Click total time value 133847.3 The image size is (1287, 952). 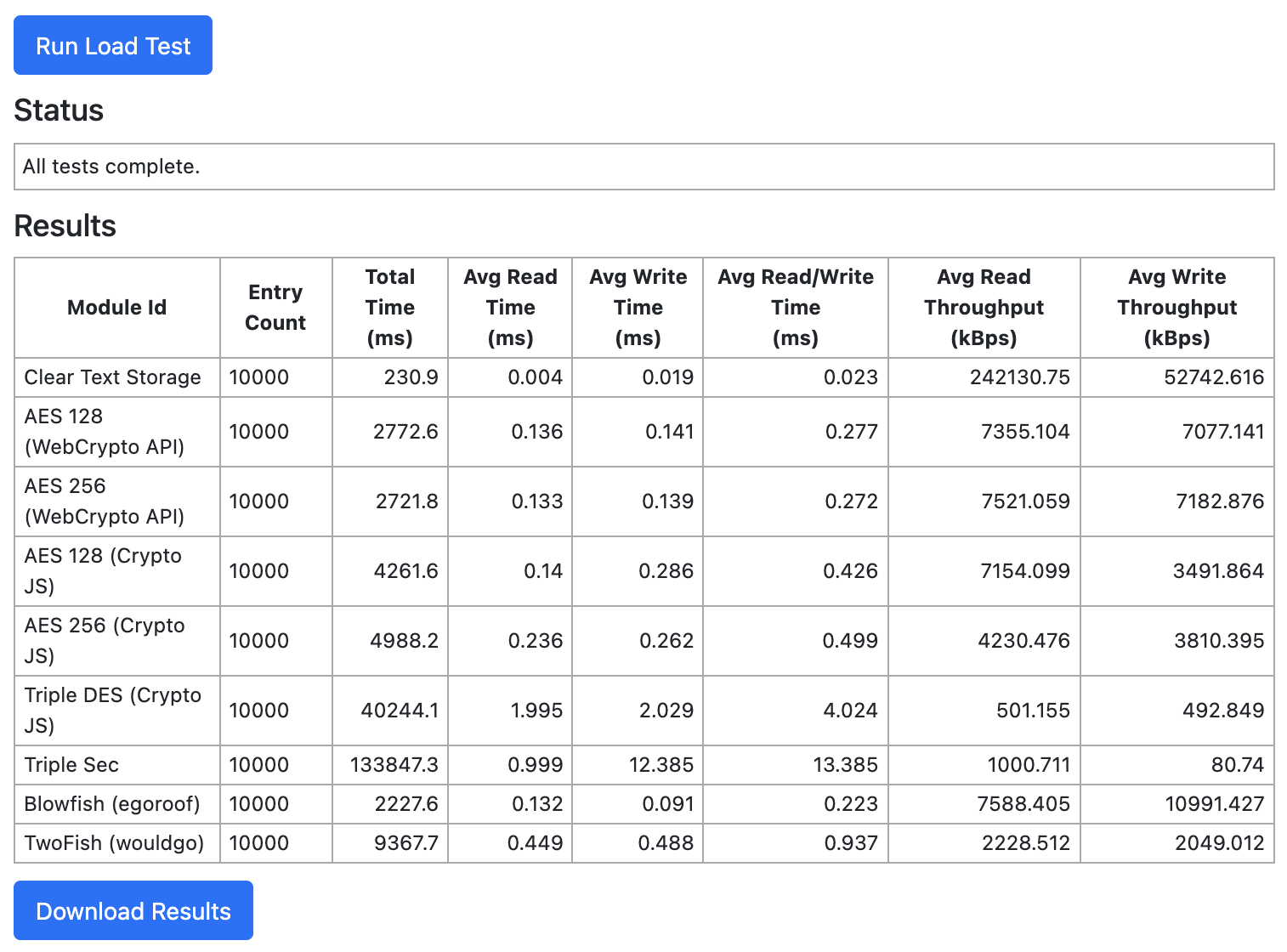coord(394,765)
